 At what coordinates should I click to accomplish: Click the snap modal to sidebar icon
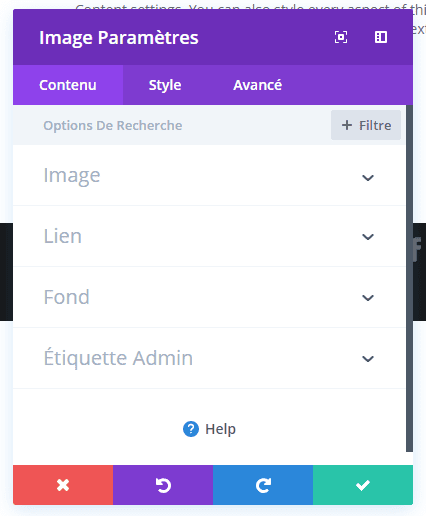click(x=381, y=37)
